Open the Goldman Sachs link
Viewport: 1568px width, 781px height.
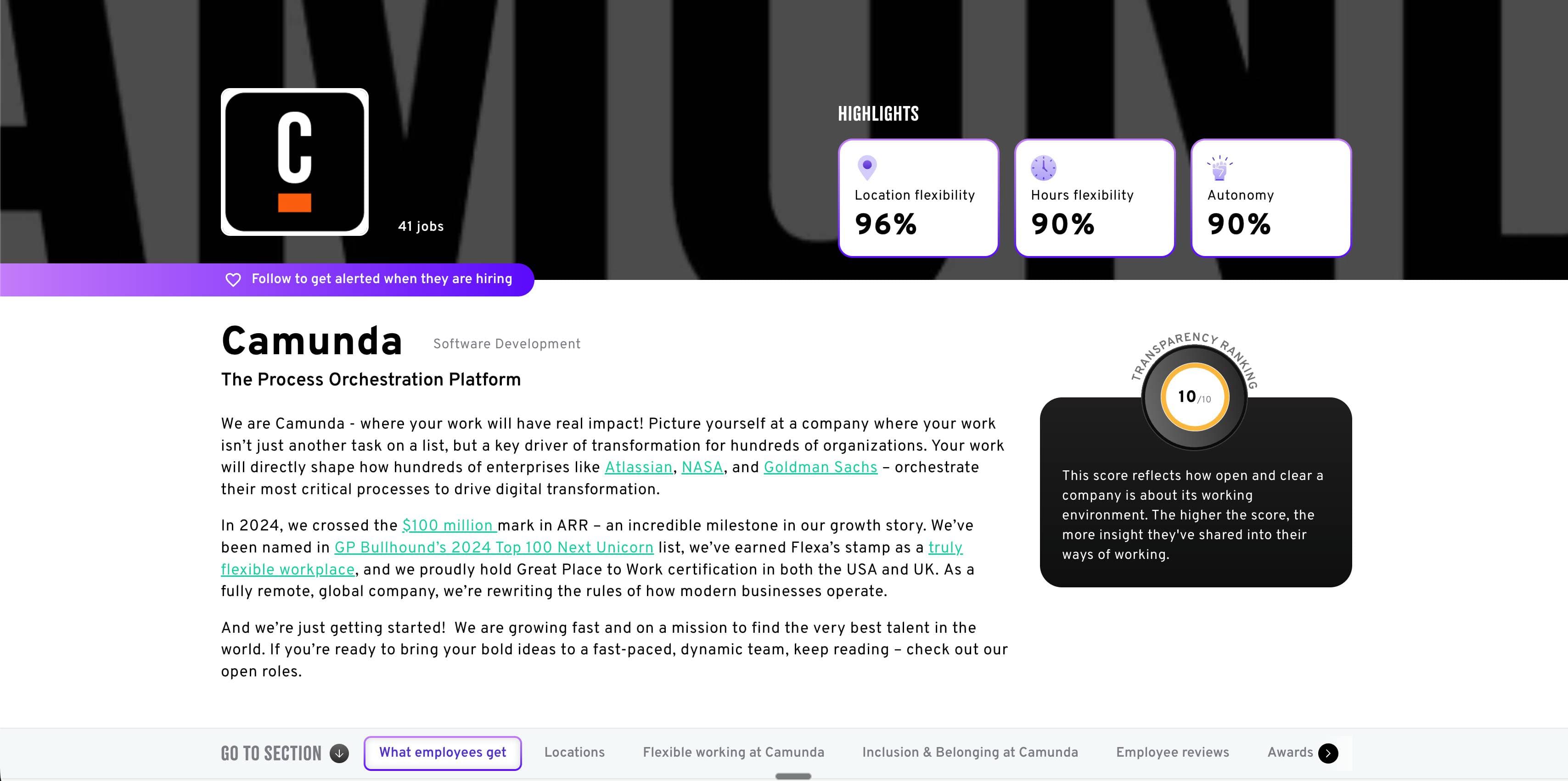pyautogui.click(x=820, y=467)
